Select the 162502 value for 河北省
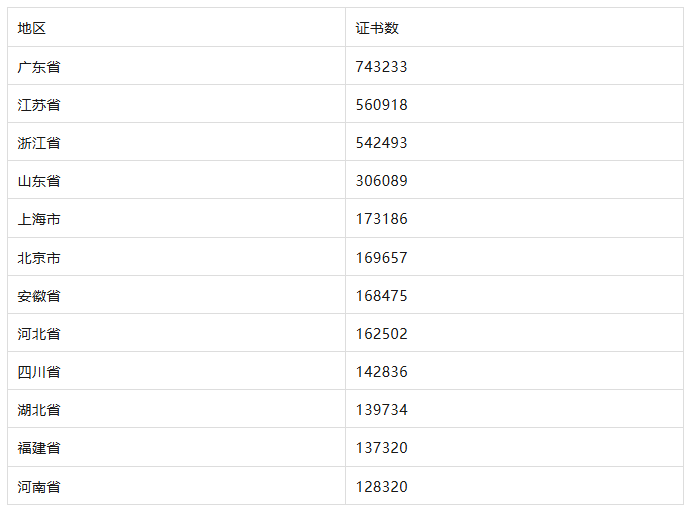Screen dimensions: 696x514 381,334
